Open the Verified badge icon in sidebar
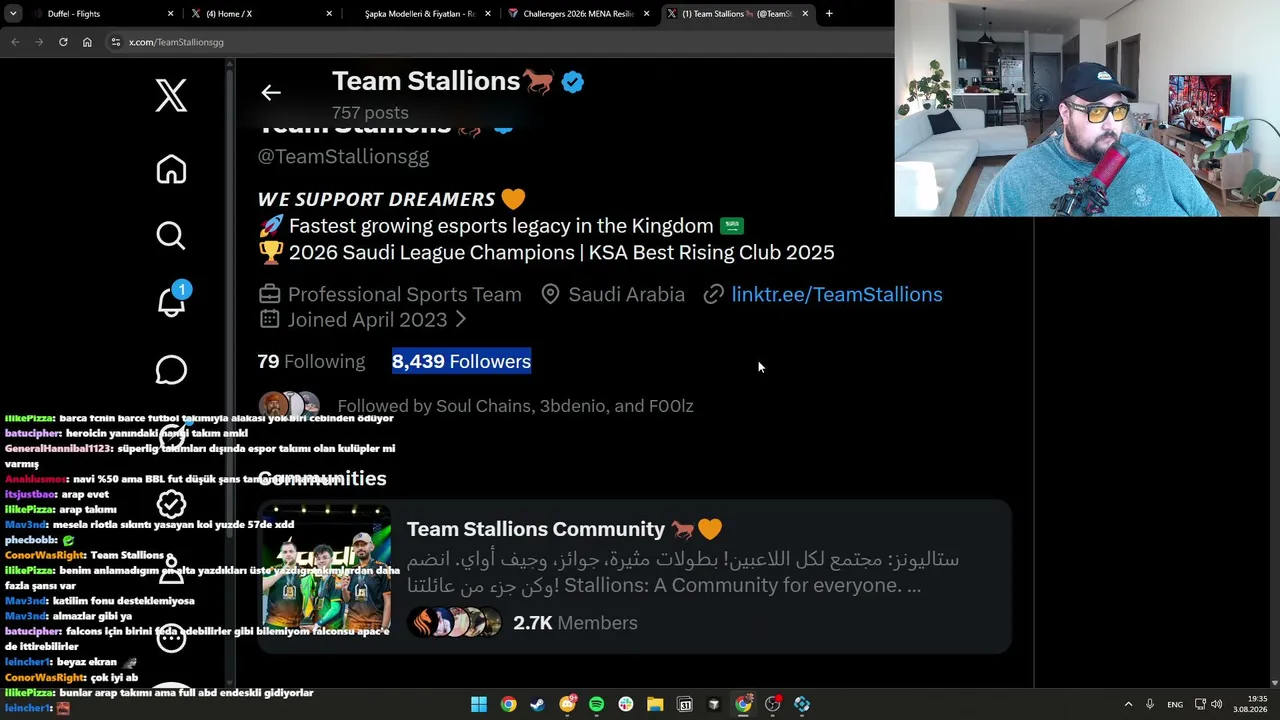The image size is (1280, 720). point(171,503)
